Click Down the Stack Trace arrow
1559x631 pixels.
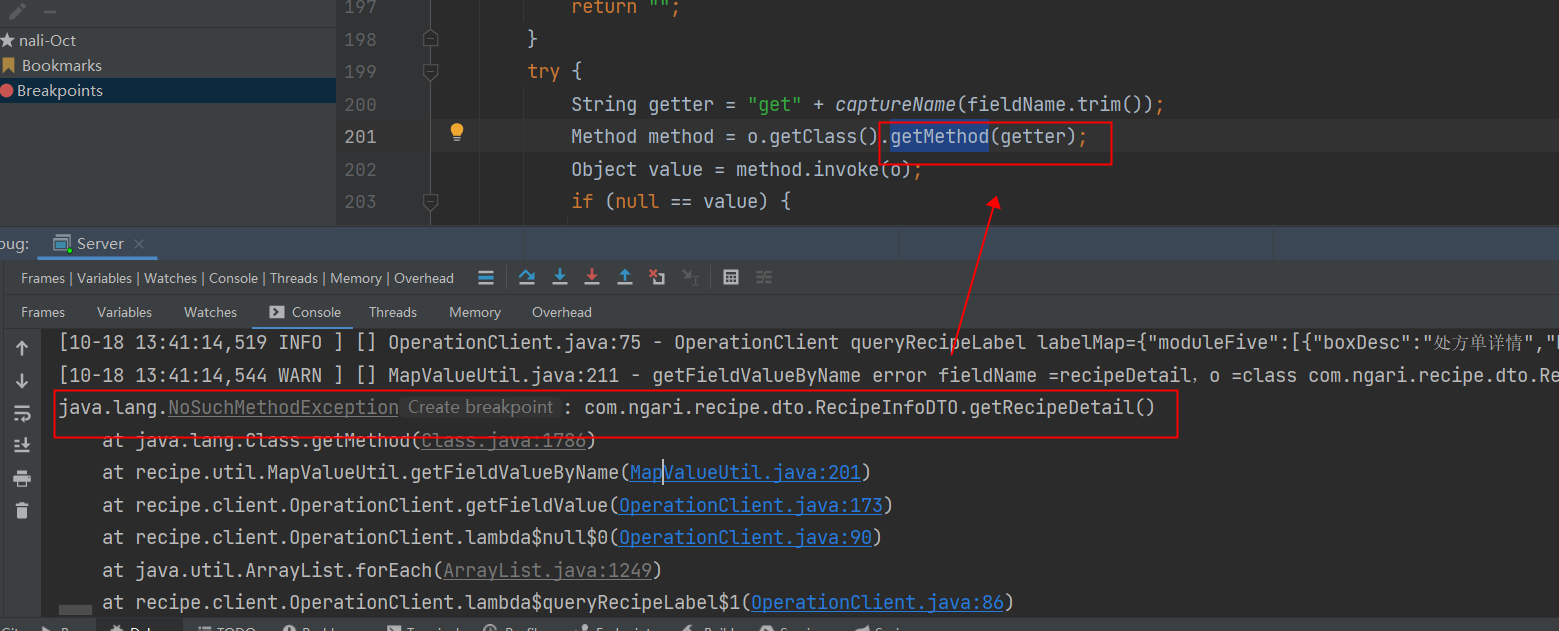click(22, 381)
